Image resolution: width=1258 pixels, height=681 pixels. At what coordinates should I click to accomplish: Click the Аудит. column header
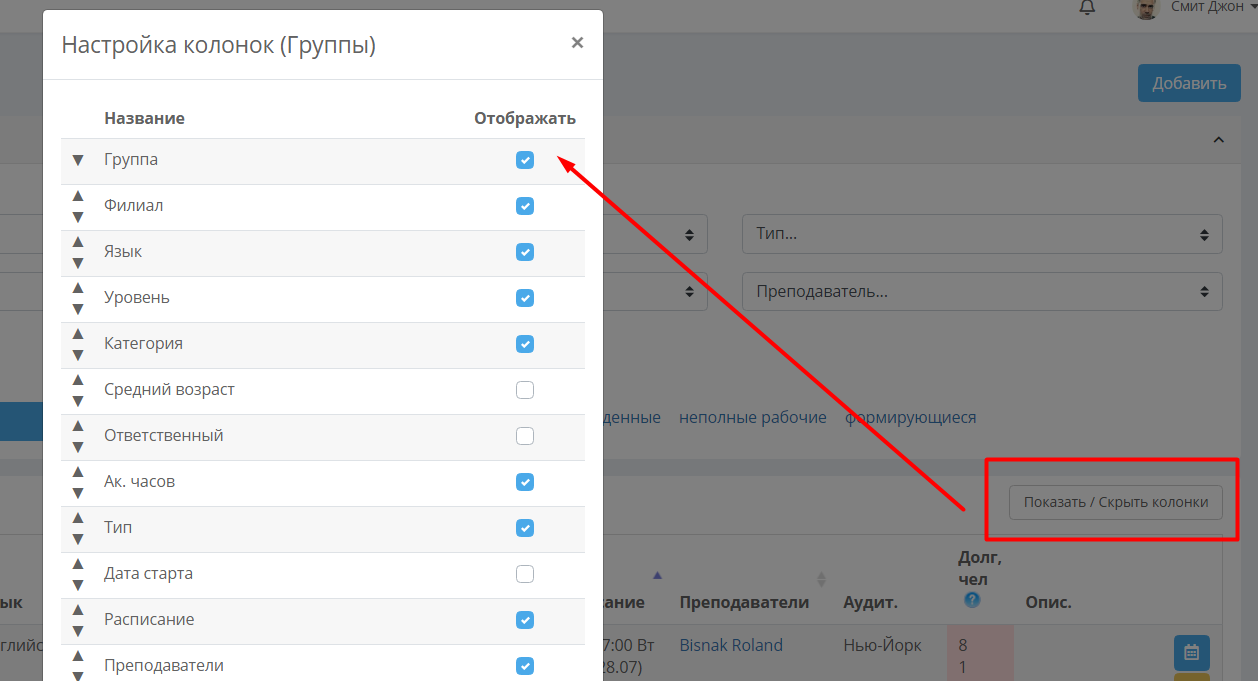871,602
